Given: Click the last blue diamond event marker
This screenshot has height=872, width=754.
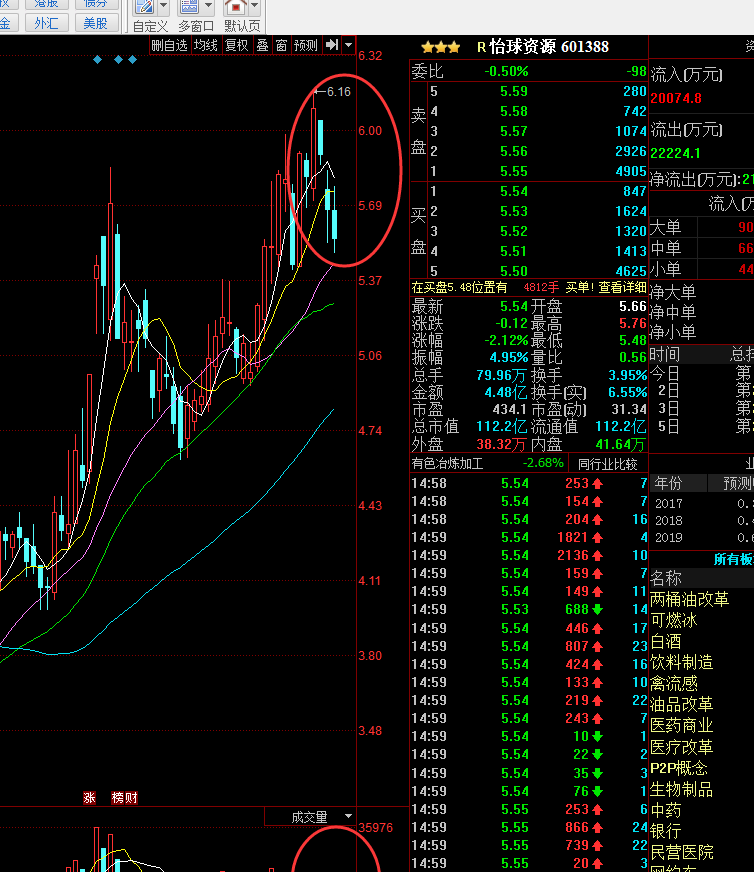Looking at the screenshot, I should click(132, 60).
